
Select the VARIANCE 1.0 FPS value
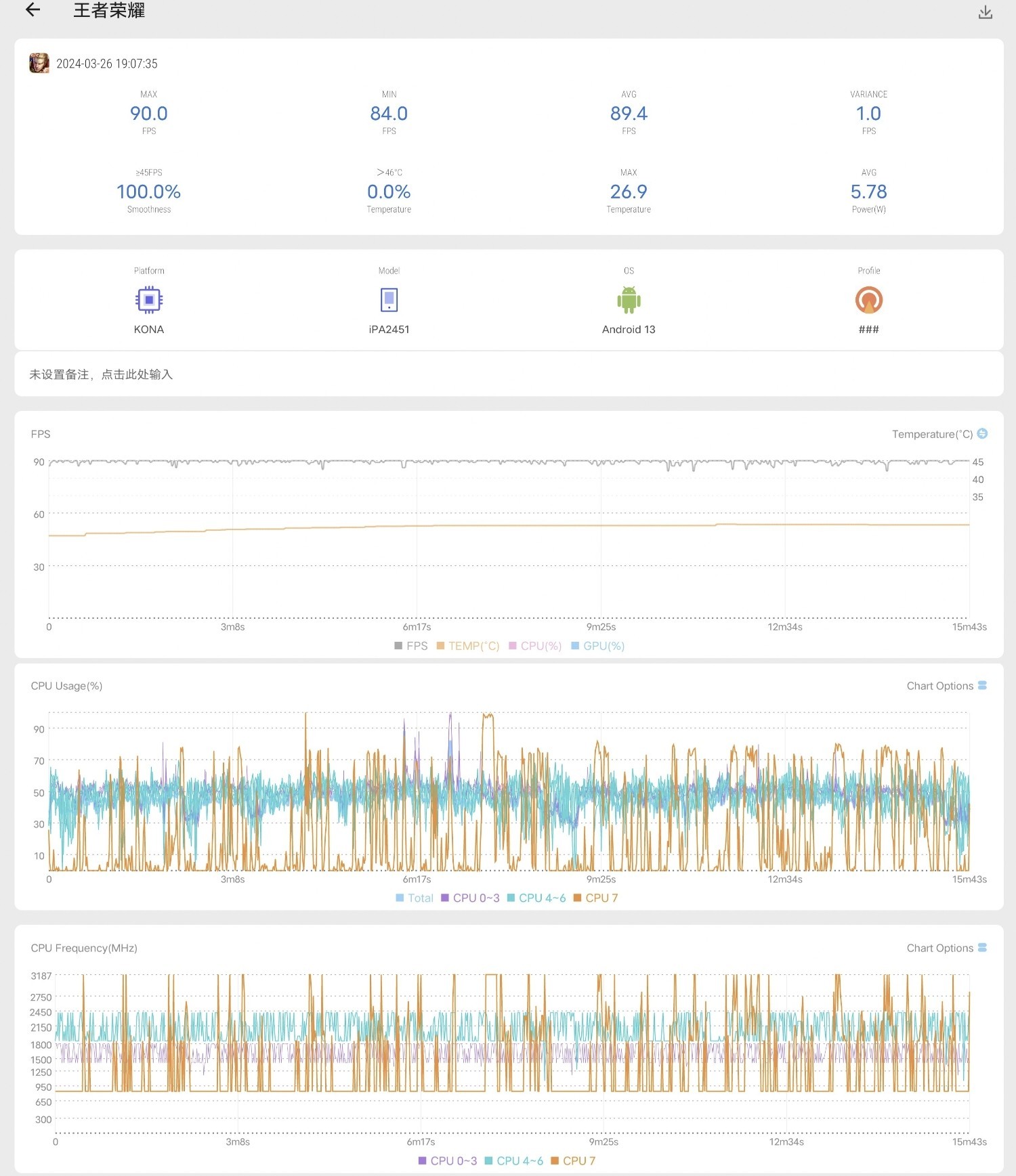[869, 113]
